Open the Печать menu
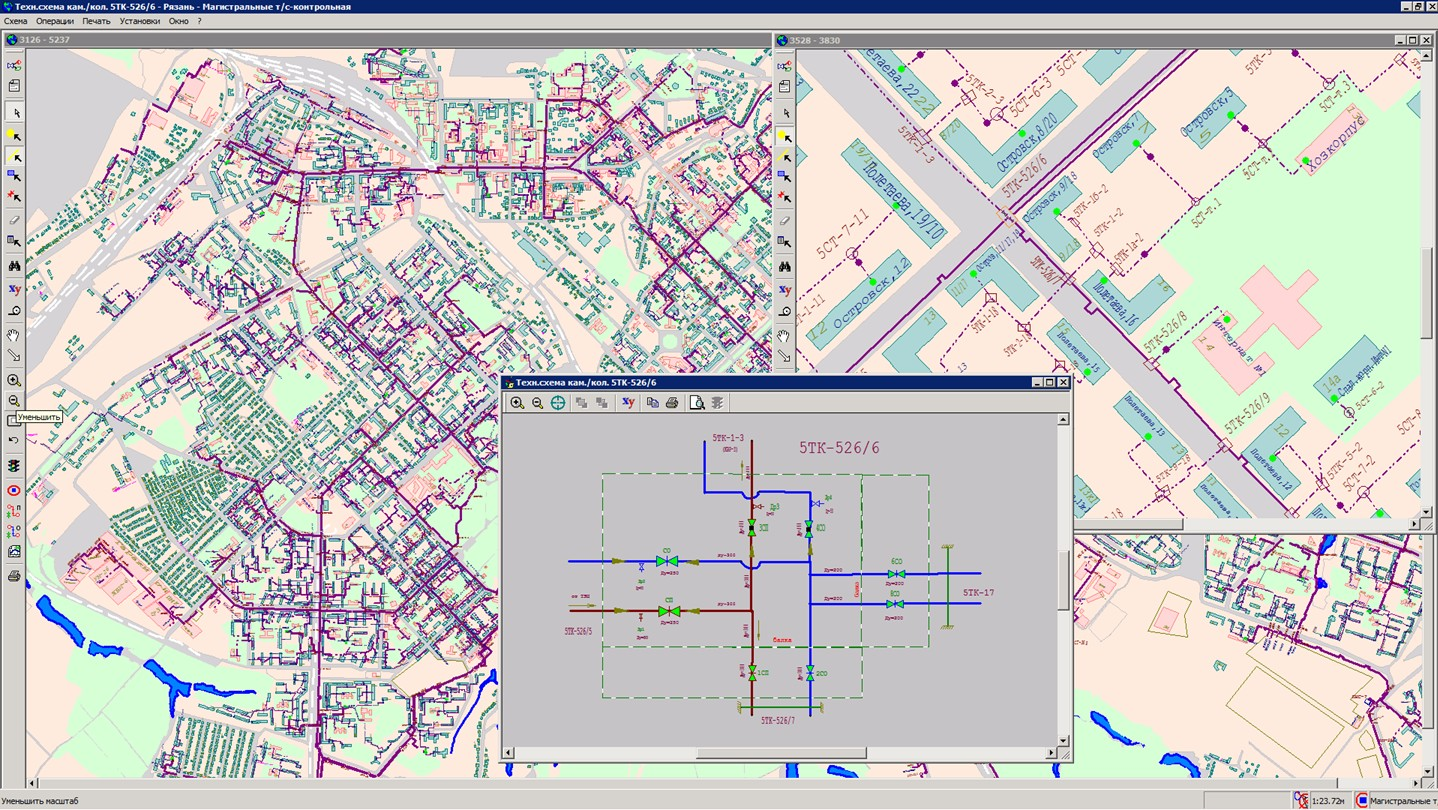The image size is (1438, 810). click(97, 21)
